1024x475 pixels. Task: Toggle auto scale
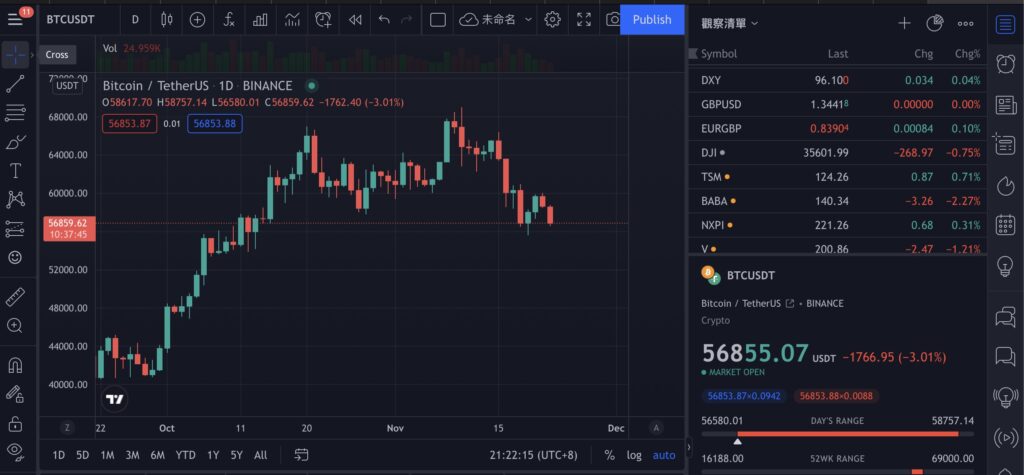click(664, 455)
